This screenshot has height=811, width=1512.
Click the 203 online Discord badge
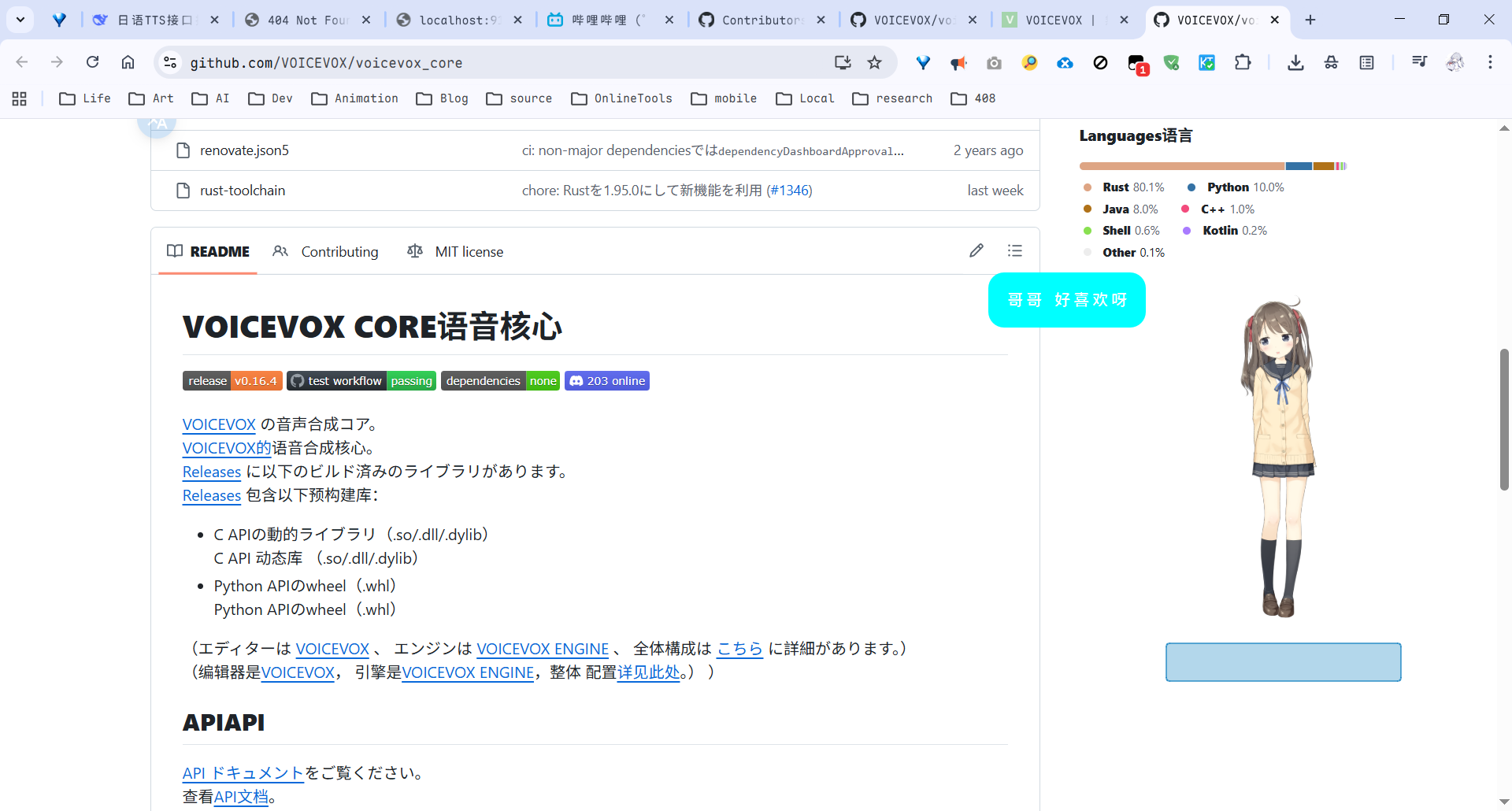pyautogui.click(x=607, y=381)
